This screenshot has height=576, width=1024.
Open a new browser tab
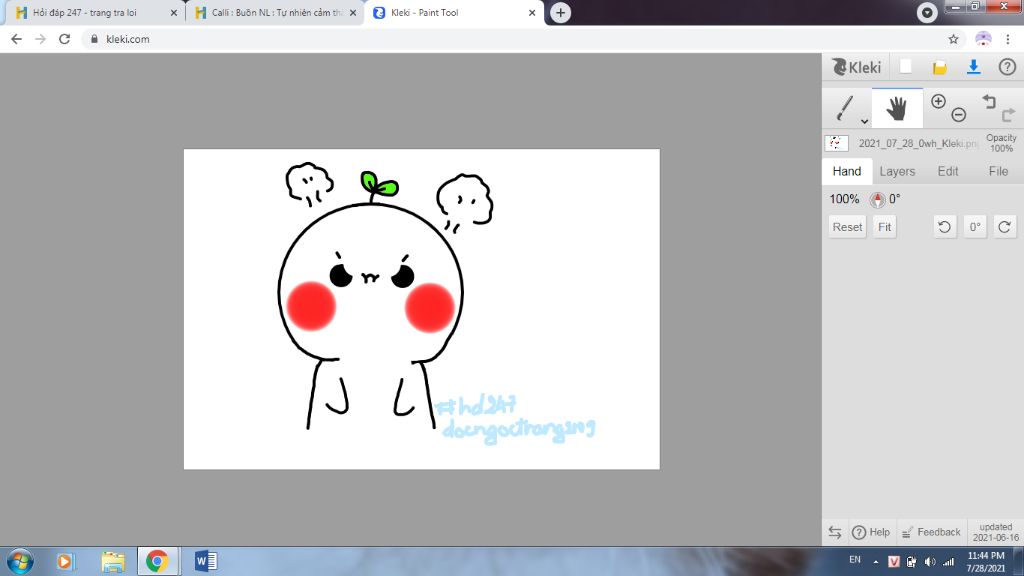pos(560,12)
